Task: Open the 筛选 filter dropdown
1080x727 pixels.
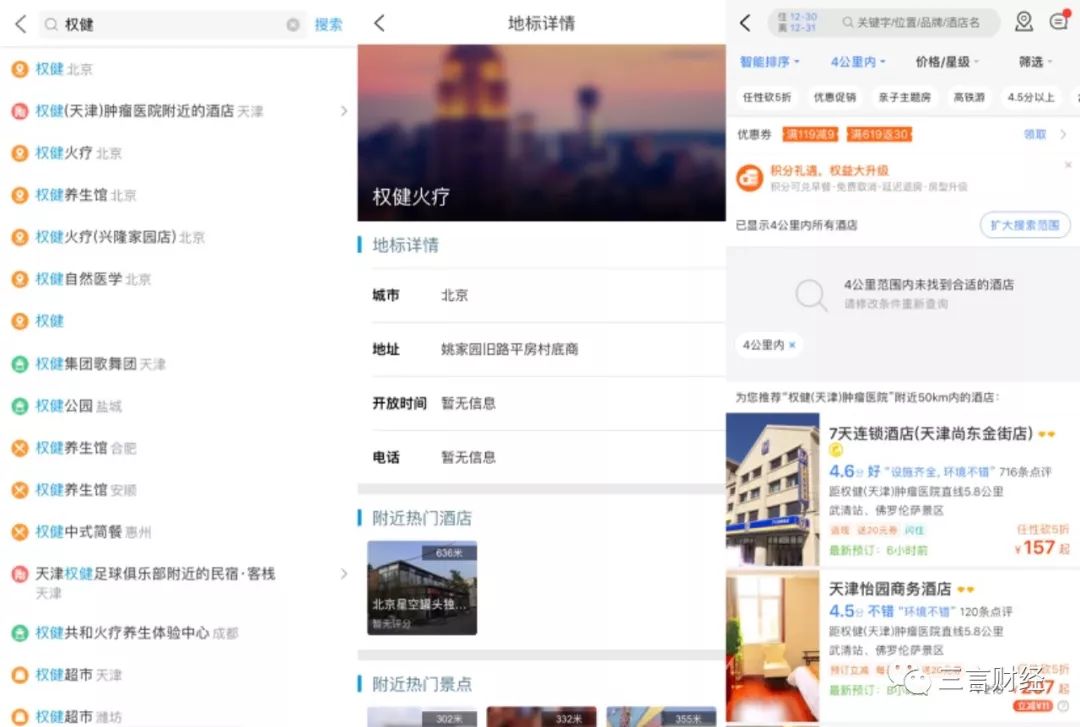Action: (x=1036, y=62)
